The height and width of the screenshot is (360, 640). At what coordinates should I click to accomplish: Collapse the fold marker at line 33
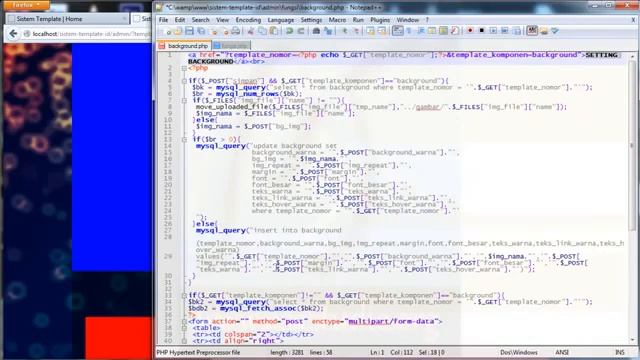point(184,296)
